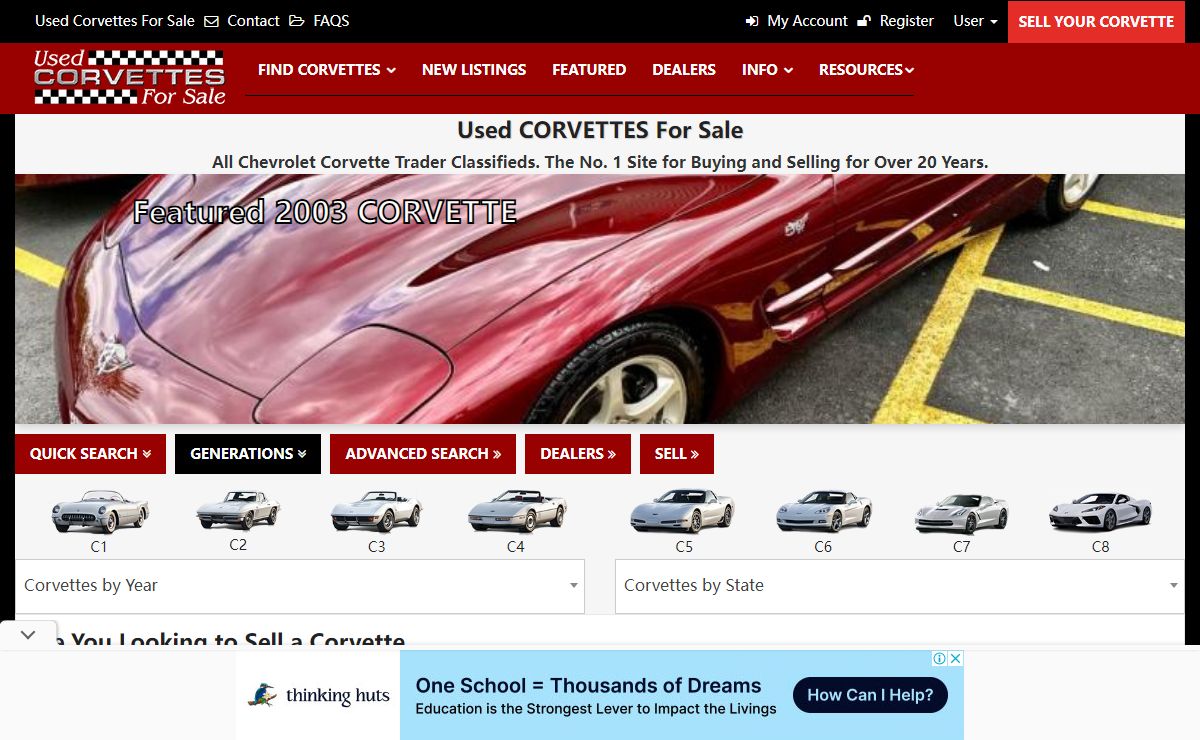Close the ad with the X icon

click(x=955, y=658)
